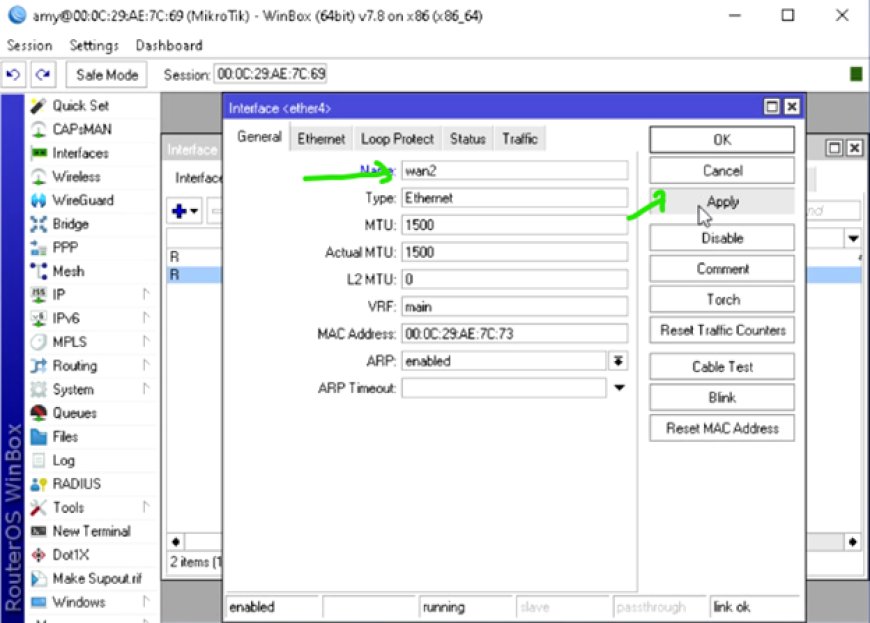Click the L2 MTU field
Image resolution: width=870 pixels, height=623 pixels.
(x=515, y=279)
